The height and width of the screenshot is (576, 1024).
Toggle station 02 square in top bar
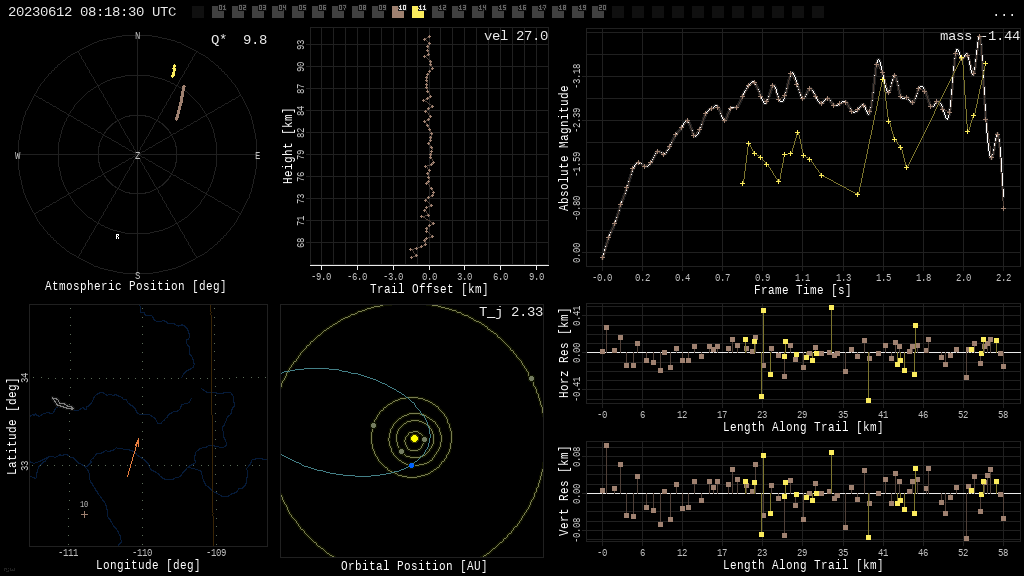(x=238, y=12)
